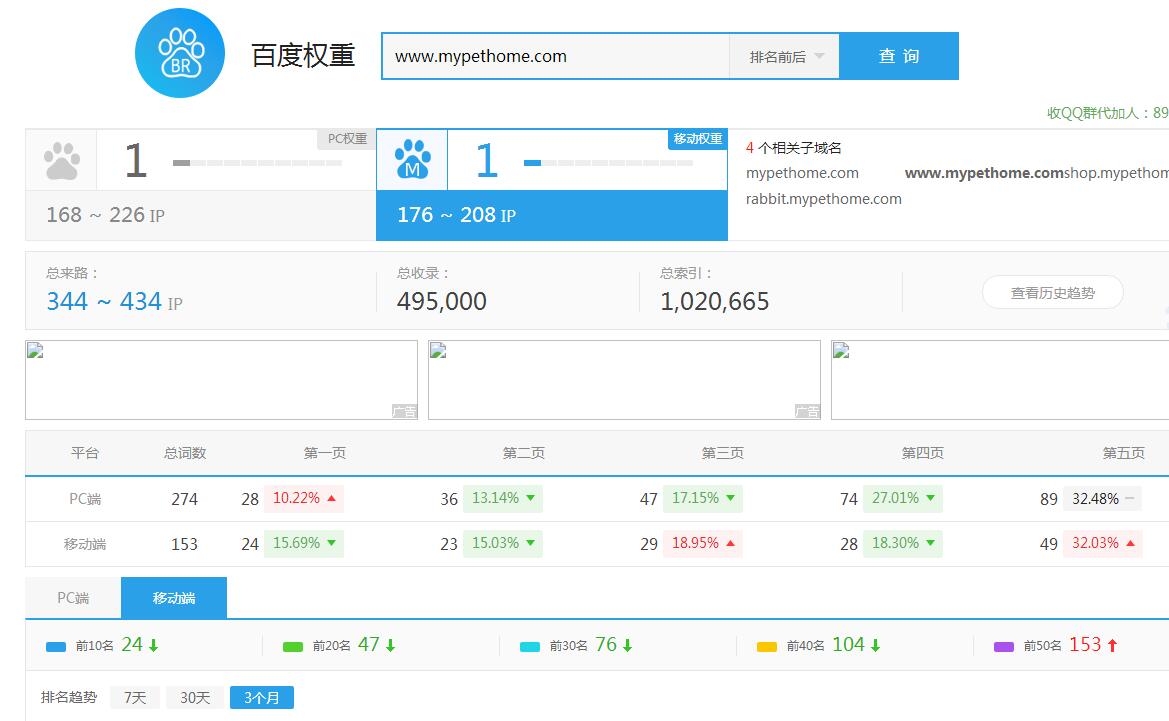Click the PC端 total keywords 274 cell
The image size is (1169, 721).
click(x=184, y=499)
